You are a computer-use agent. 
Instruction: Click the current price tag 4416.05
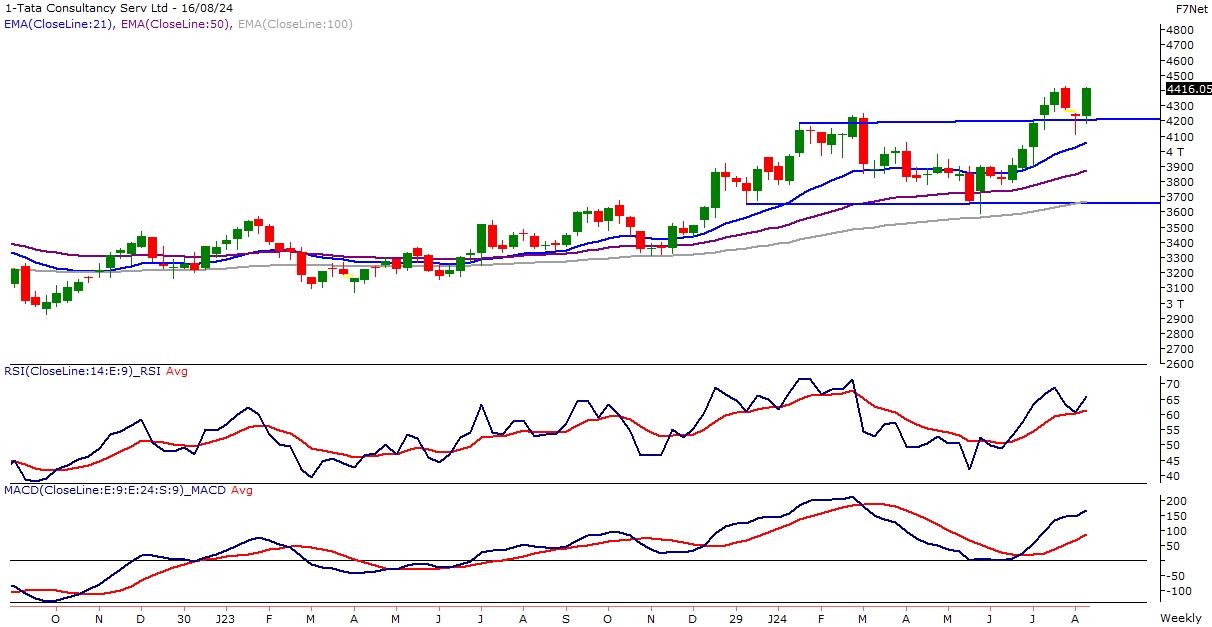(1187, 88)
